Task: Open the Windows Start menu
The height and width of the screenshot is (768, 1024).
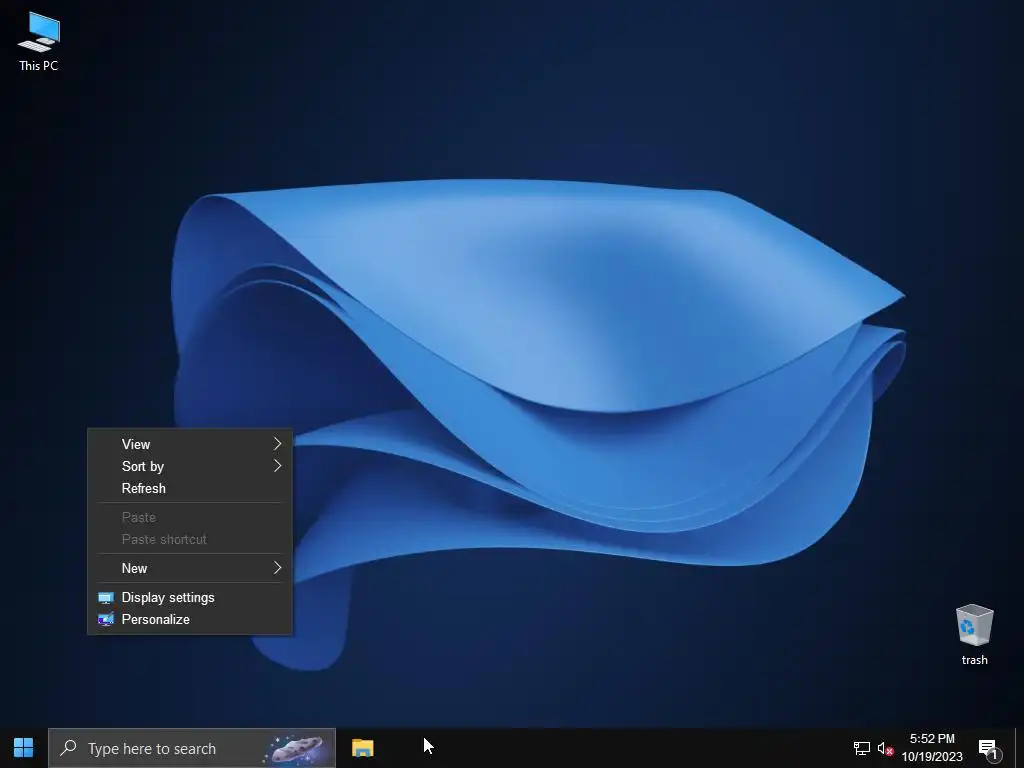Action: point(24,748)
